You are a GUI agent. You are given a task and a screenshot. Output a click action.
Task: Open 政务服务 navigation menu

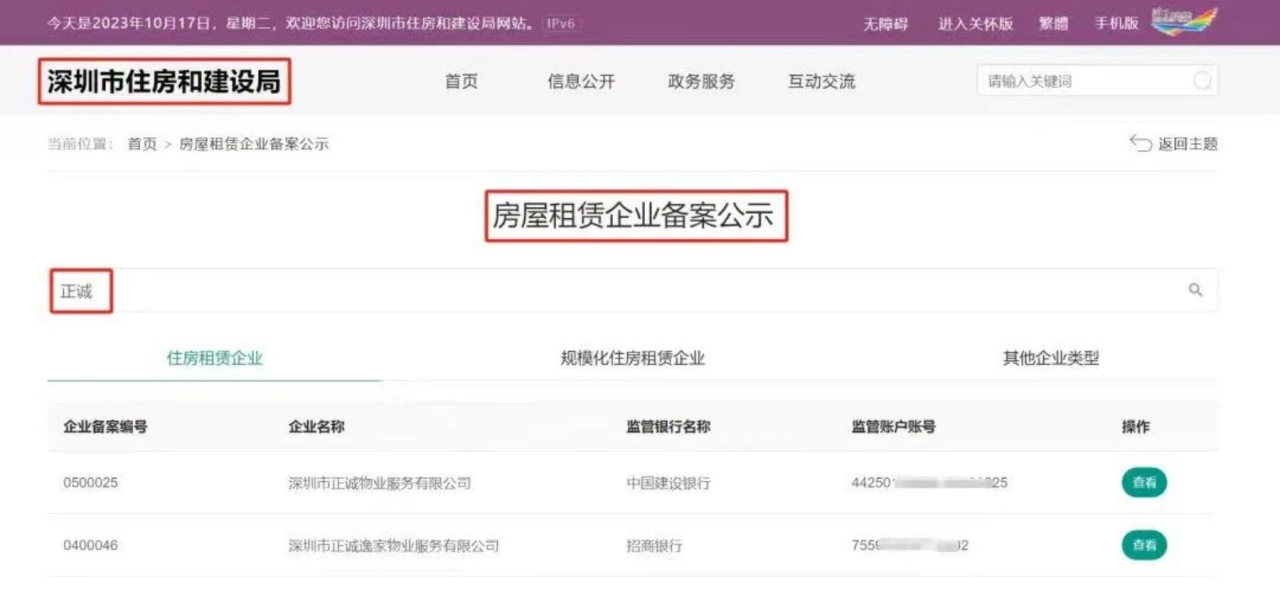pos(701,82)
